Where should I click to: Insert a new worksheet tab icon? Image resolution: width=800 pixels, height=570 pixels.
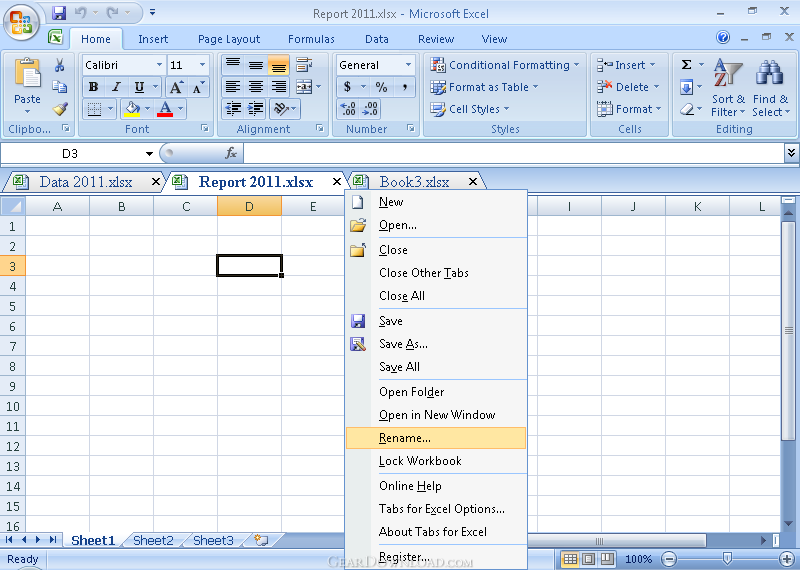coord(261,540)
